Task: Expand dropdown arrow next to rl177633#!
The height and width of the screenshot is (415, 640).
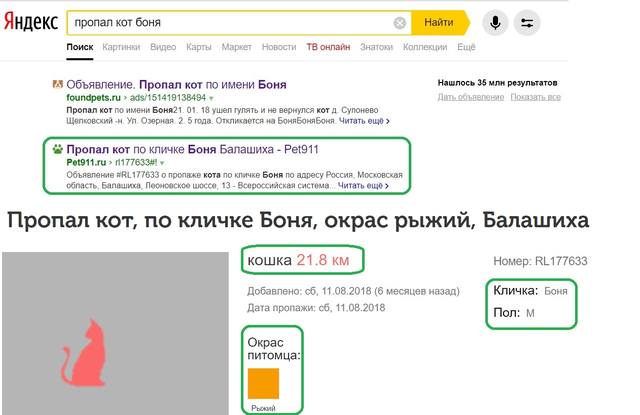Action: (162, 163)
